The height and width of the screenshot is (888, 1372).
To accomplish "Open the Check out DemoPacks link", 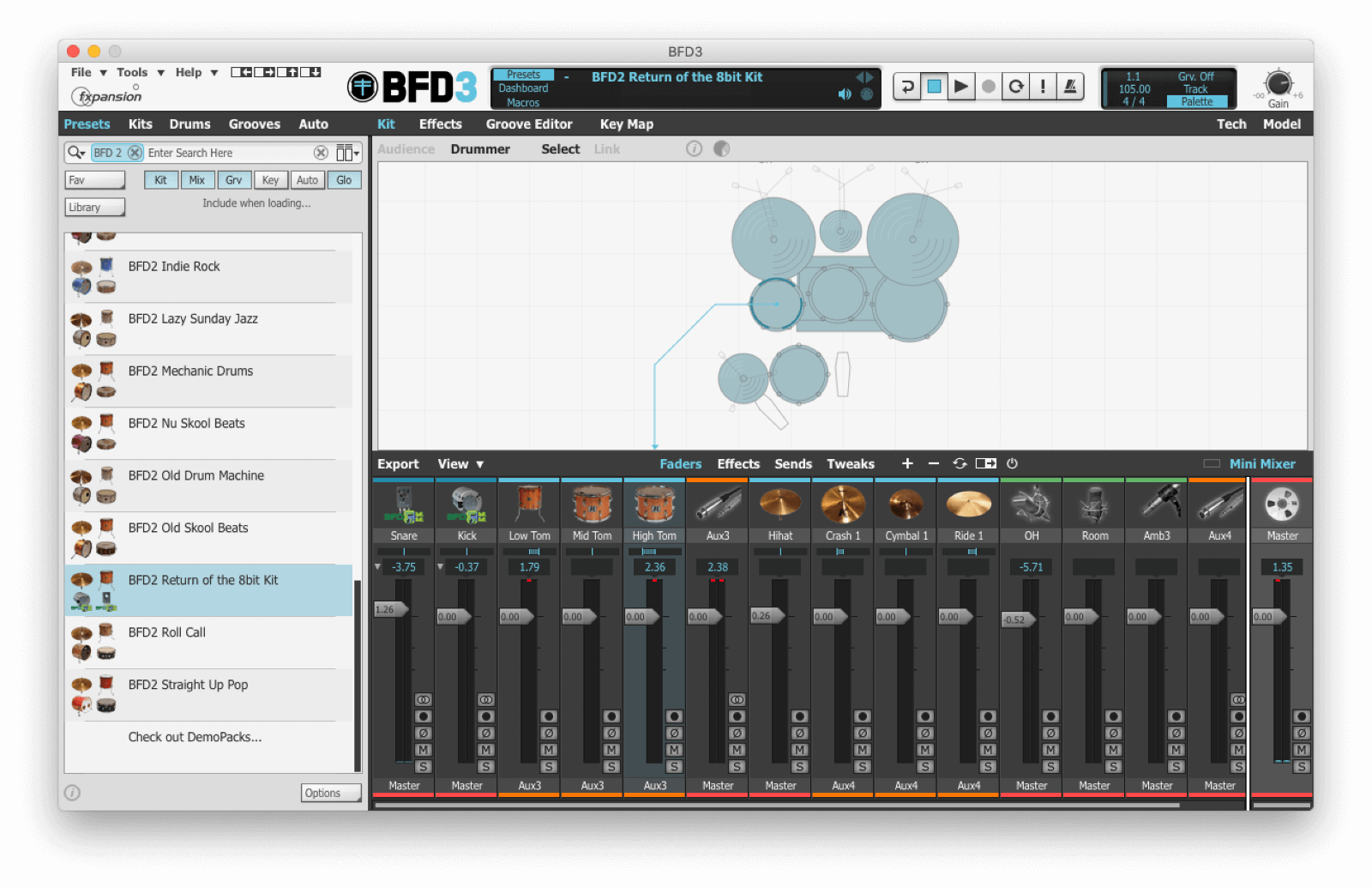I will click(x=195, y=737).
